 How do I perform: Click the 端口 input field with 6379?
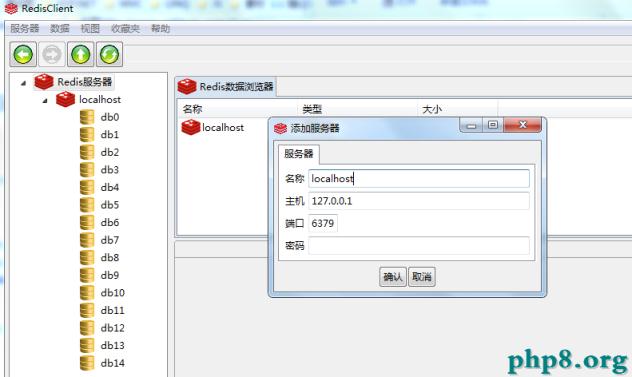pos(323,223)
